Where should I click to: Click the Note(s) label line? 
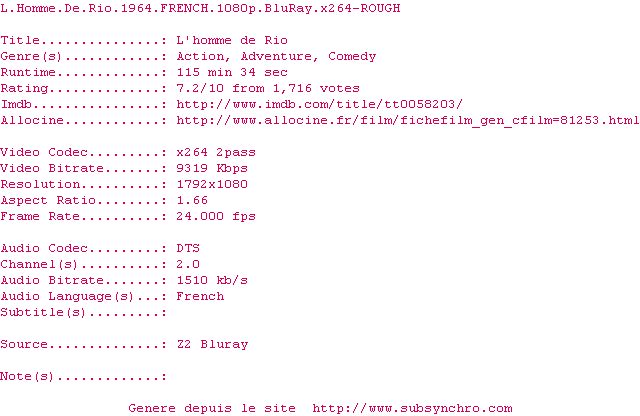(x=84, y=376)
